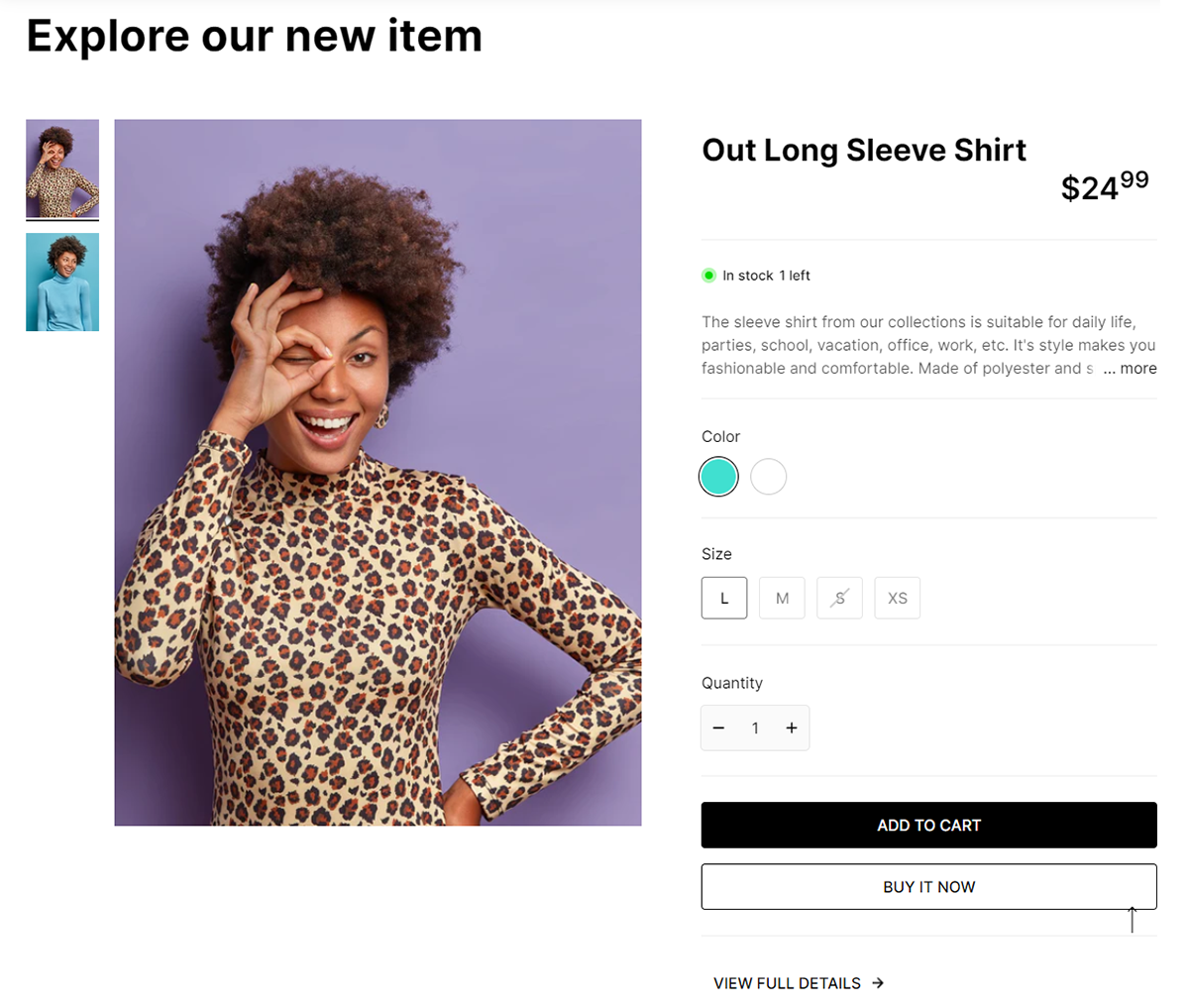Expand the description with the more link
Image resolution: width=1189 pixels, height=1008 pixels.
(1137, 368)
